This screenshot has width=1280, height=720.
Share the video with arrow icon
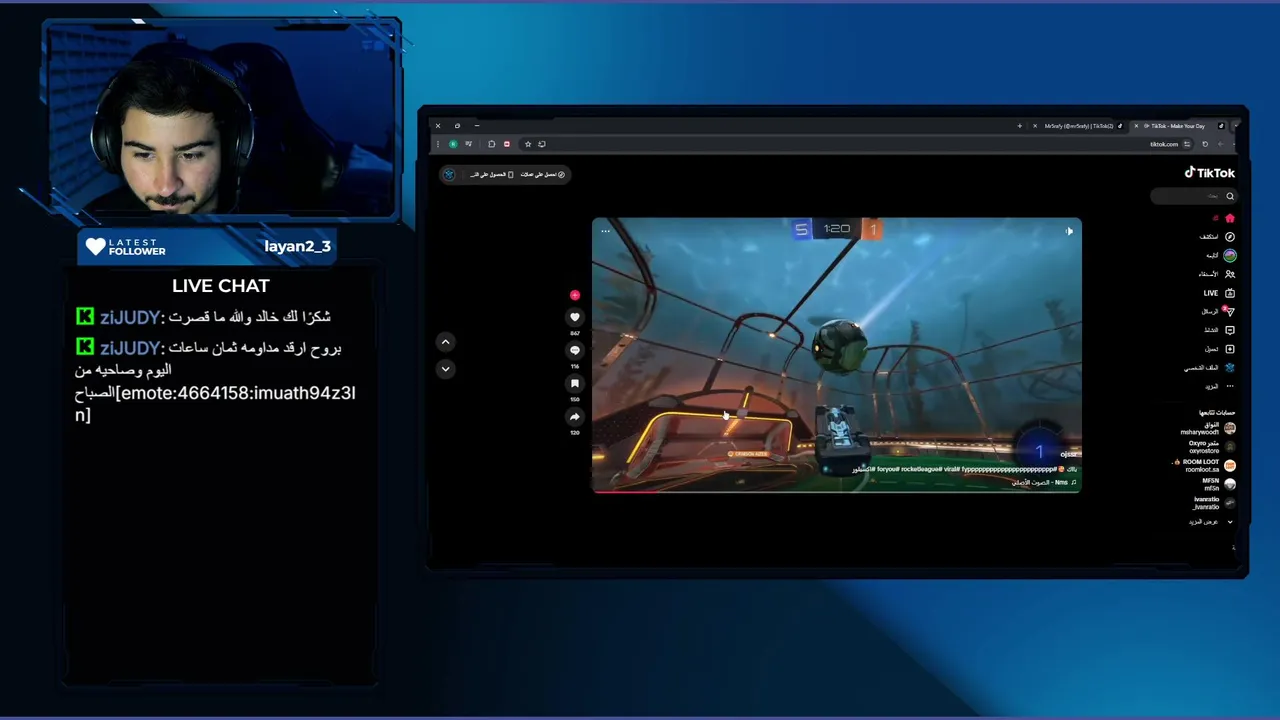coord(574,416)
